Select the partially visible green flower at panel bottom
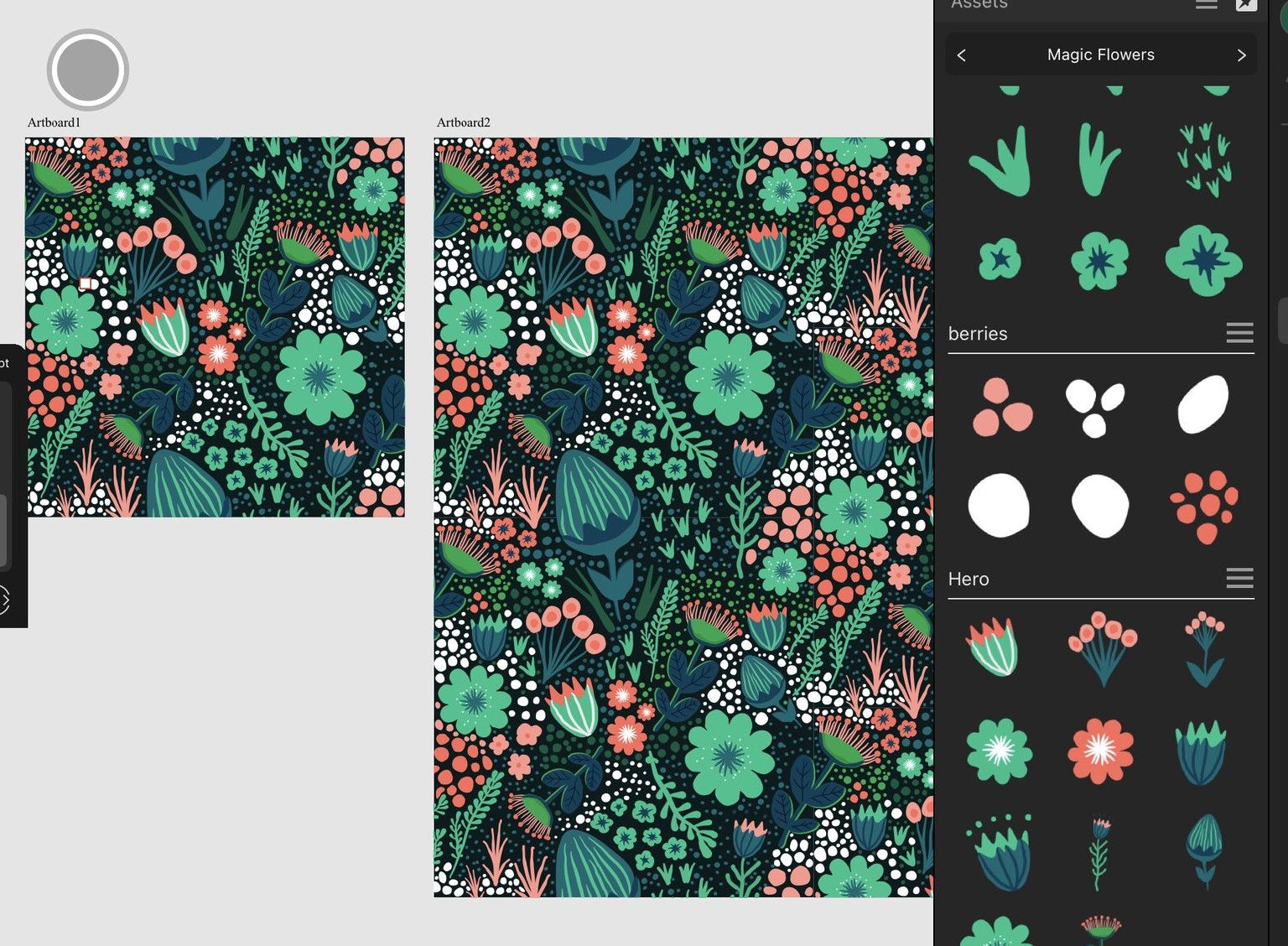 click(x=995, y=931)
